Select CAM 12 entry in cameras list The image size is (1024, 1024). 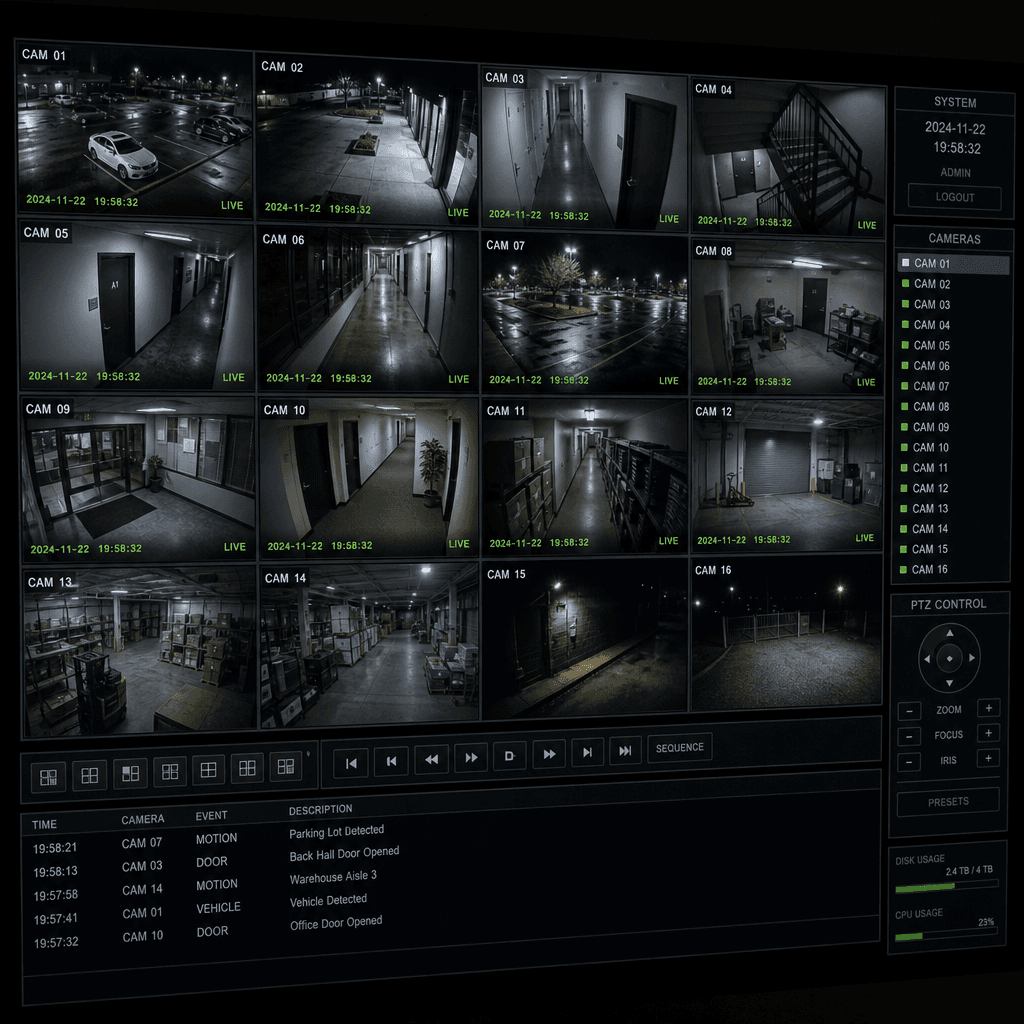coord(952,488)
